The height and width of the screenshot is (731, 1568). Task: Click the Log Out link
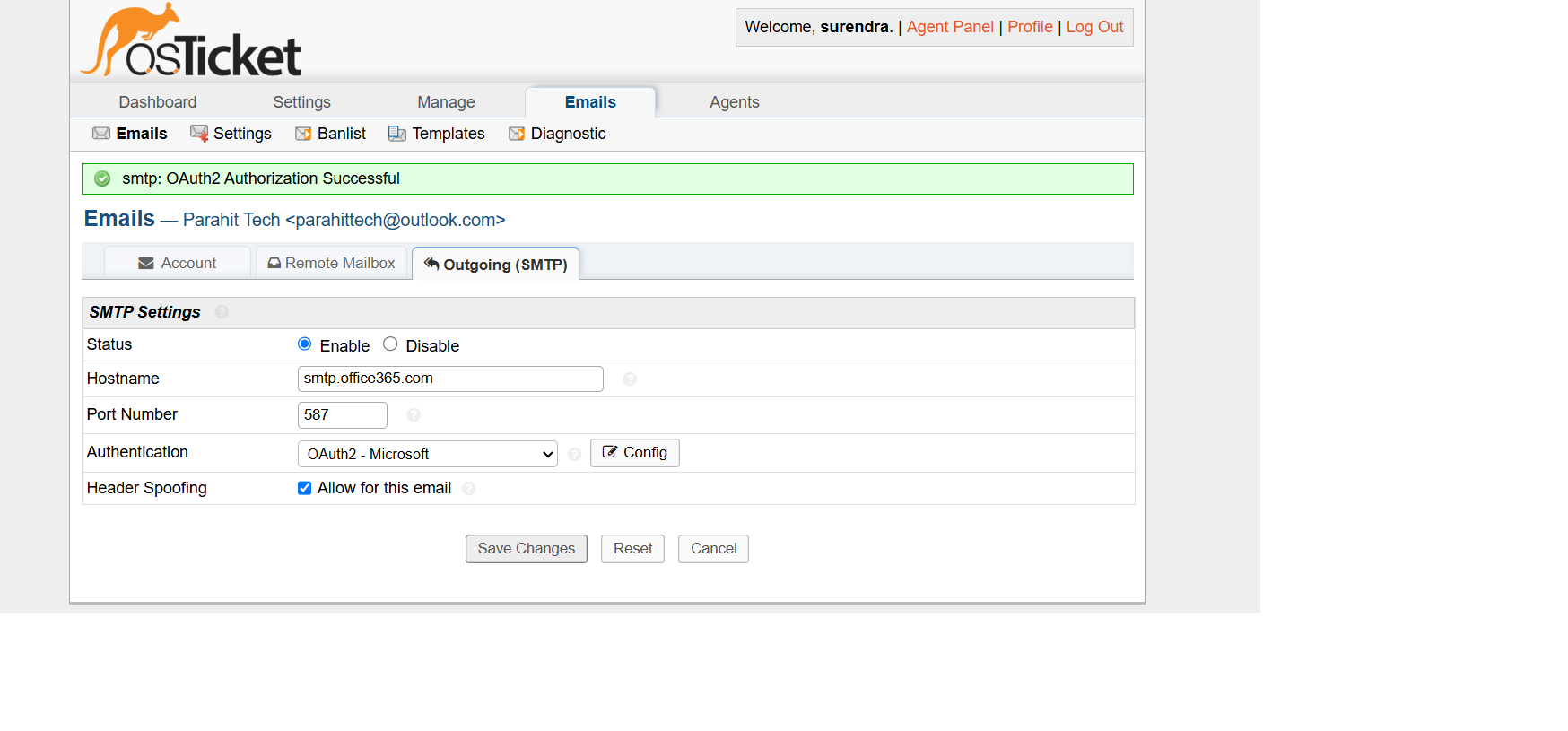click(1094, 27)
